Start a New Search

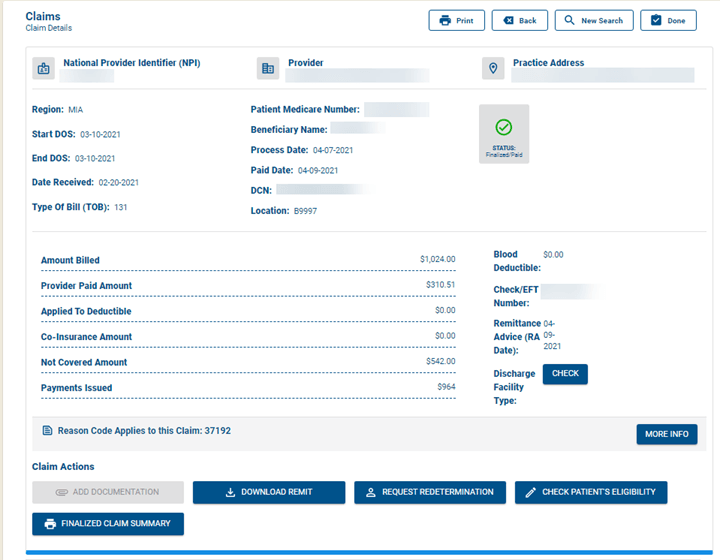pos(594,21)
